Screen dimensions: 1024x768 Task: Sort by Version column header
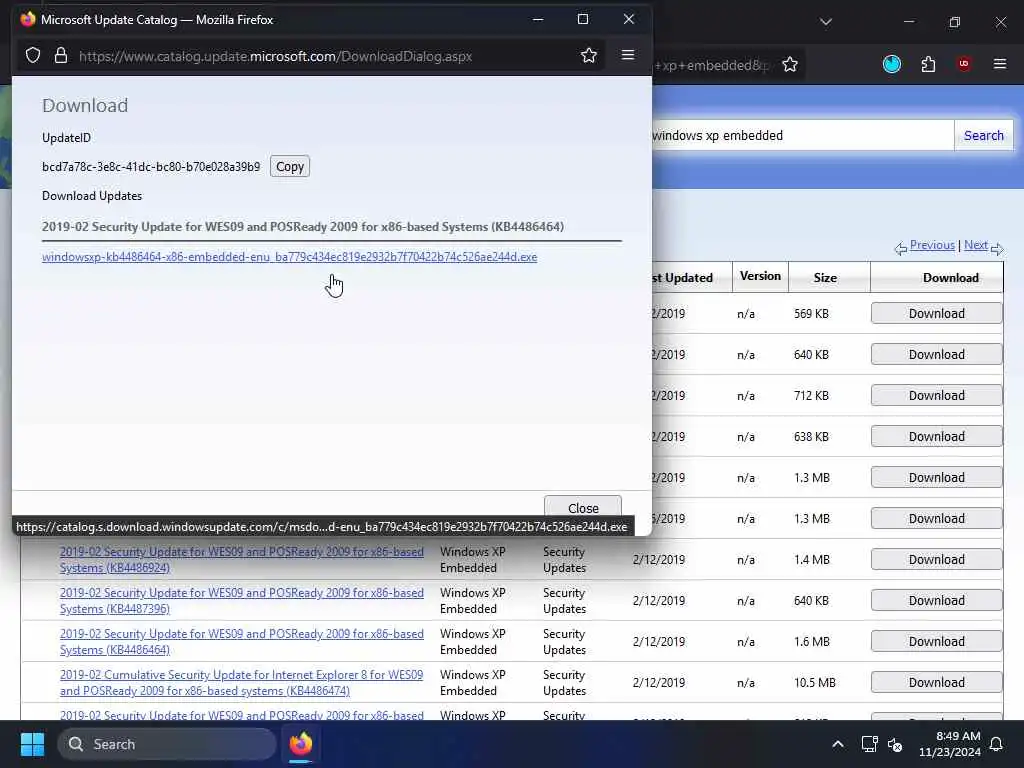point(760,276)
